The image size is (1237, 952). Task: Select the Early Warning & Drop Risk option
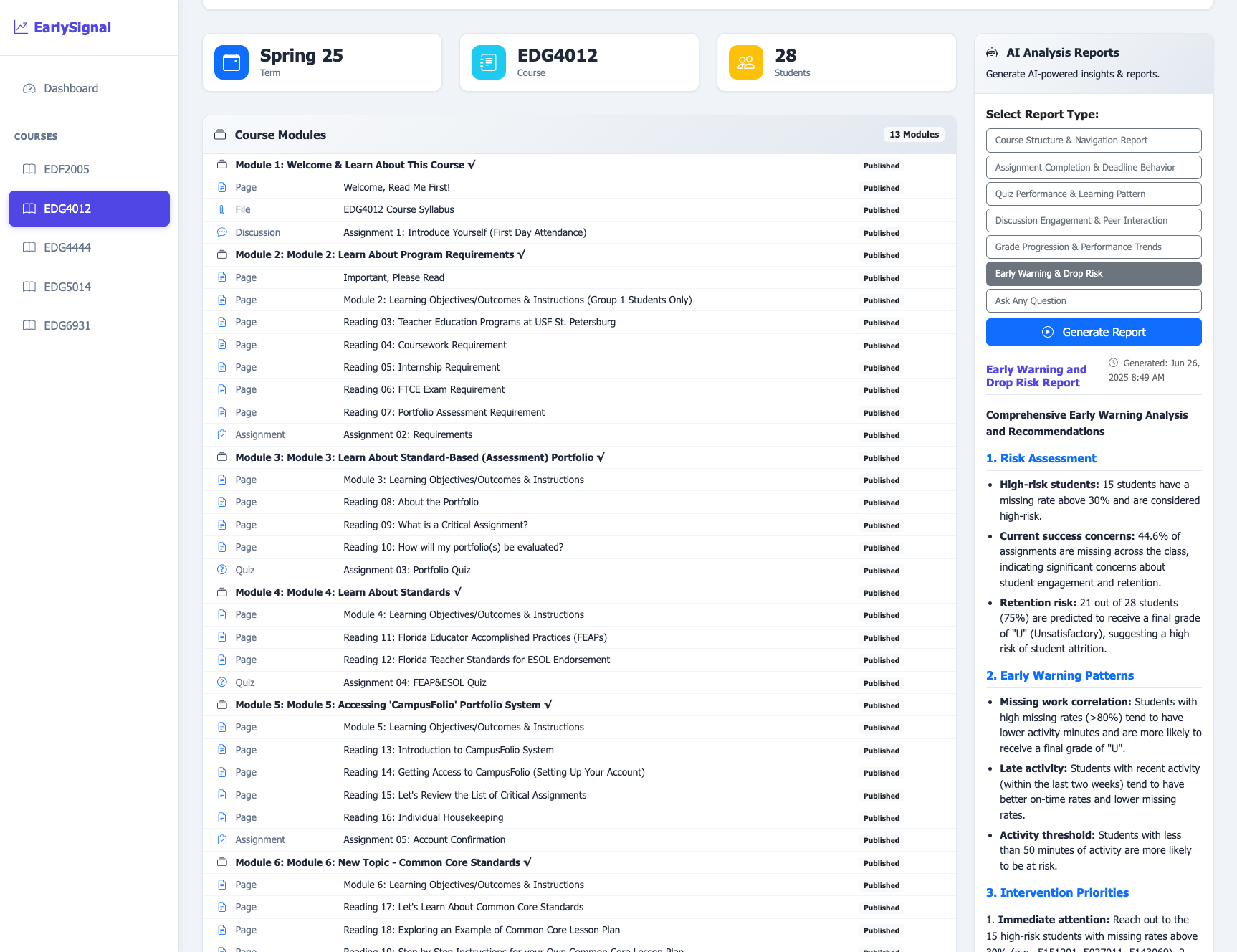[x=1093, y=274]
